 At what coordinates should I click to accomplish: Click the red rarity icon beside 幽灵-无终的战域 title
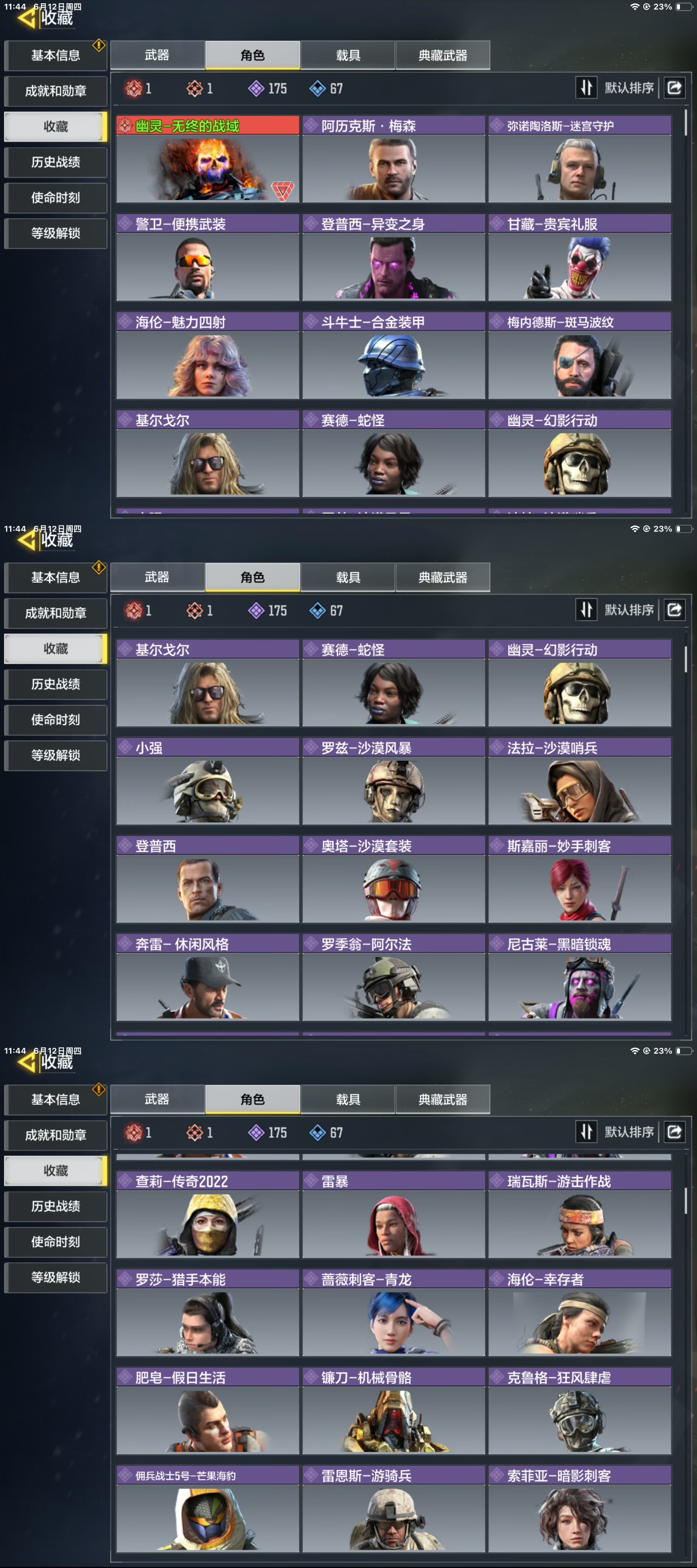126,126
